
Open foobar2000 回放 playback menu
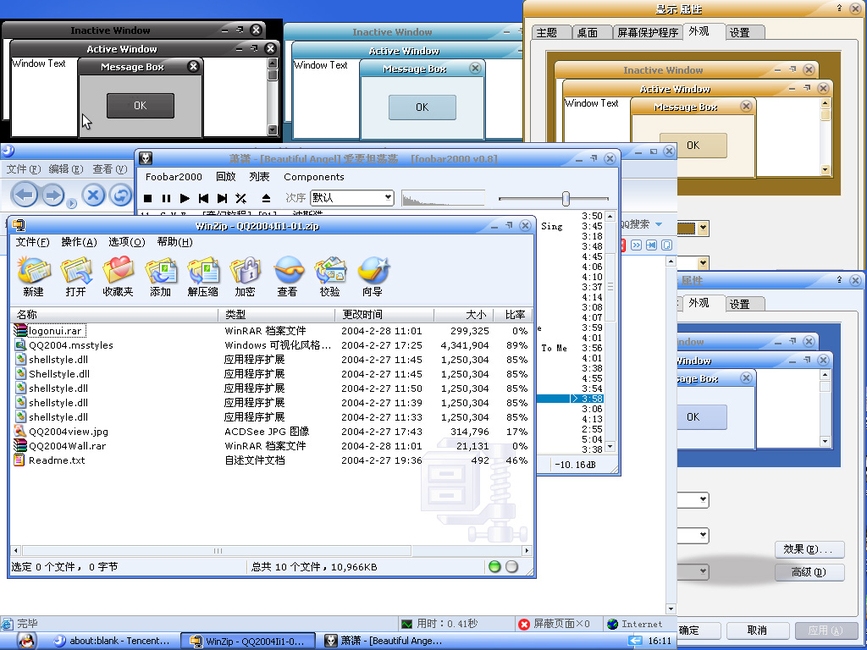click(226, 177)
